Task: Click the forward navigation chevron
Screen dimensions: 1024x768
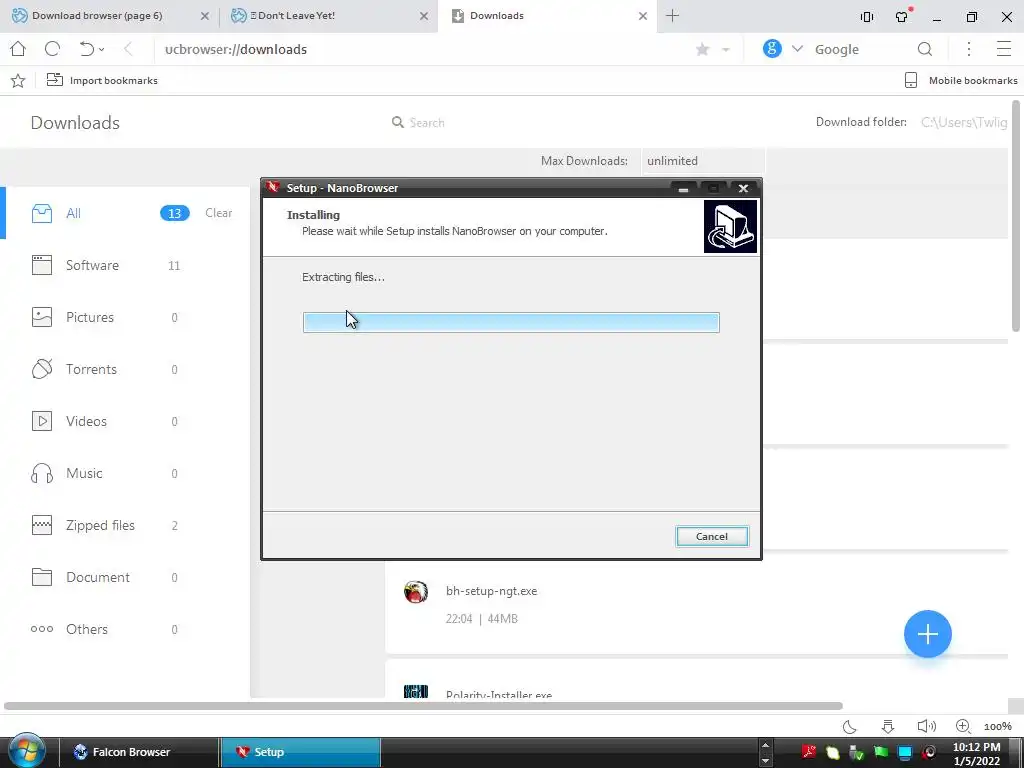Action: (129, 49)
